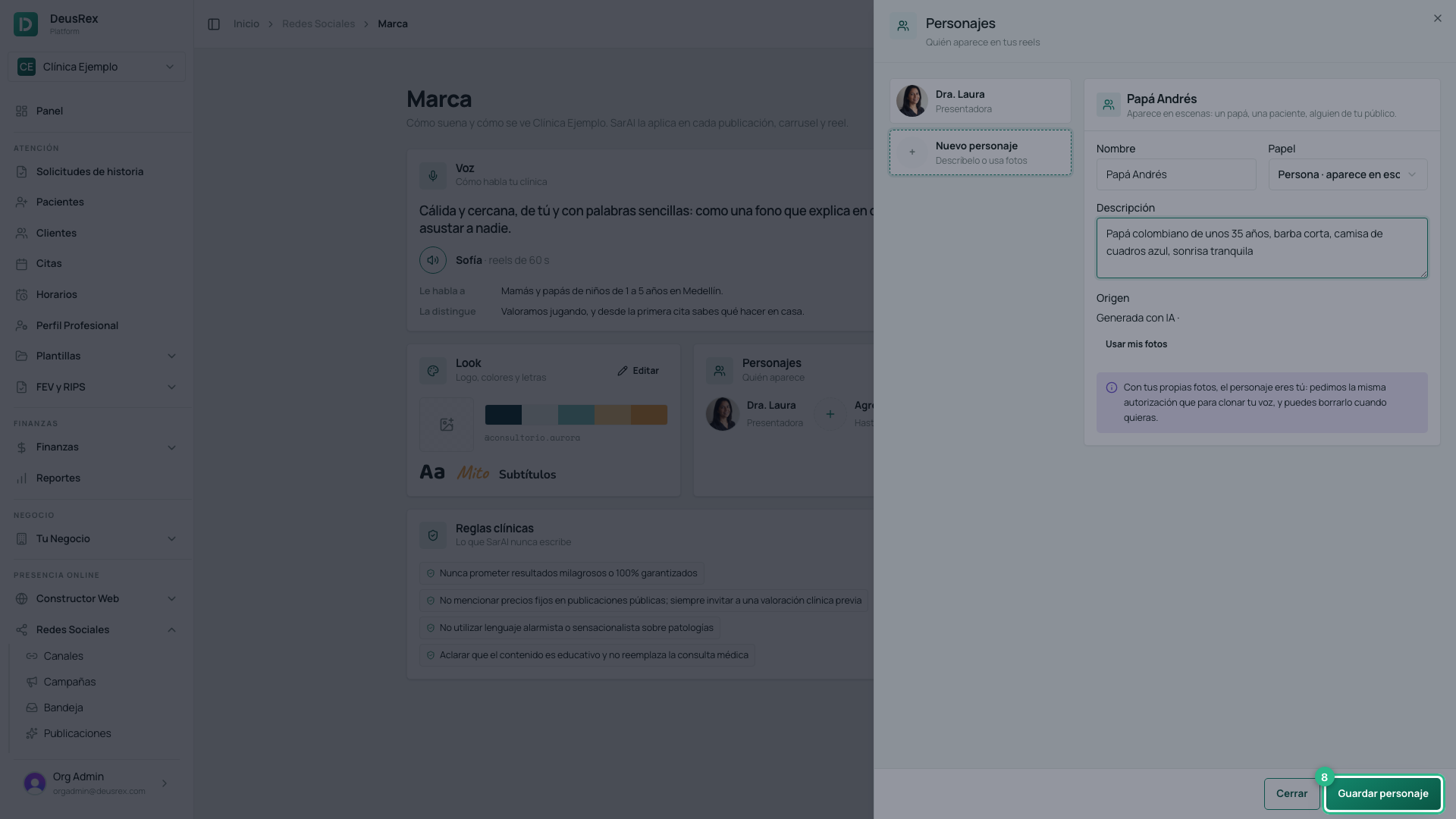Open Citas calendar item
1456x819 pixels.
pos(96,263)
